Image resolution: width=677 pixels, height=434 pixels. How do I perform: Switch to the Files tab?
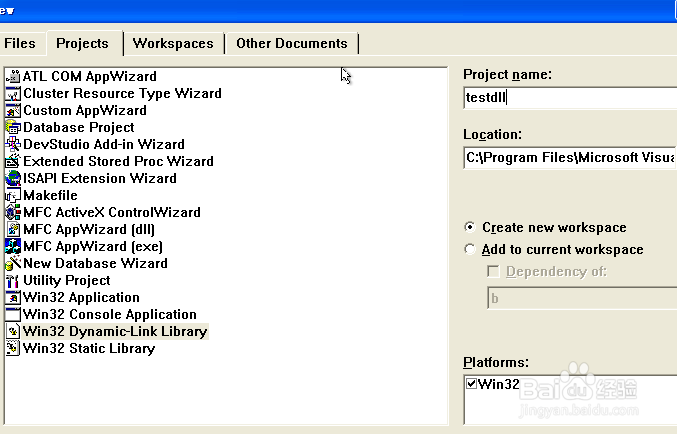coord(20,43)
